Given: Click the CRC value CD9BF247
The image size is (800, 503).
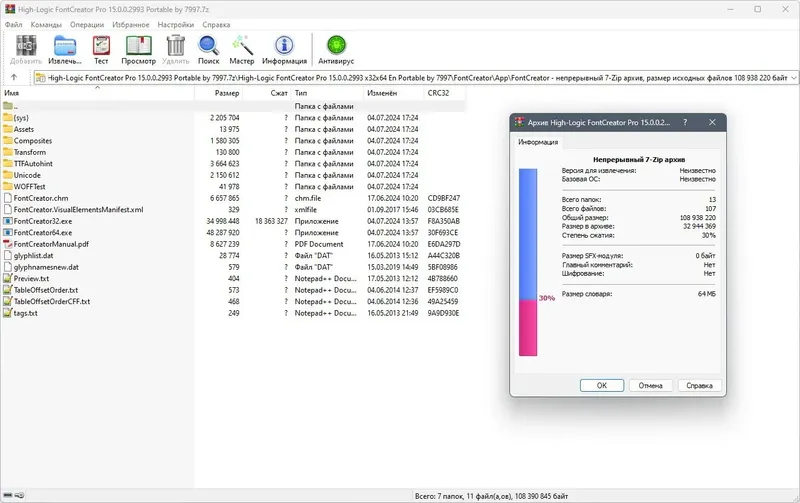Looking at the screenshot, I should coord(443,198).
